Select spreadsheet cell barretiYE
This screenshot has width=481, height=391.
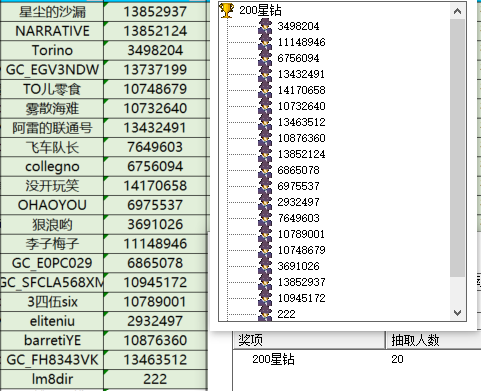pyautogui.click(x=52, y=340)
